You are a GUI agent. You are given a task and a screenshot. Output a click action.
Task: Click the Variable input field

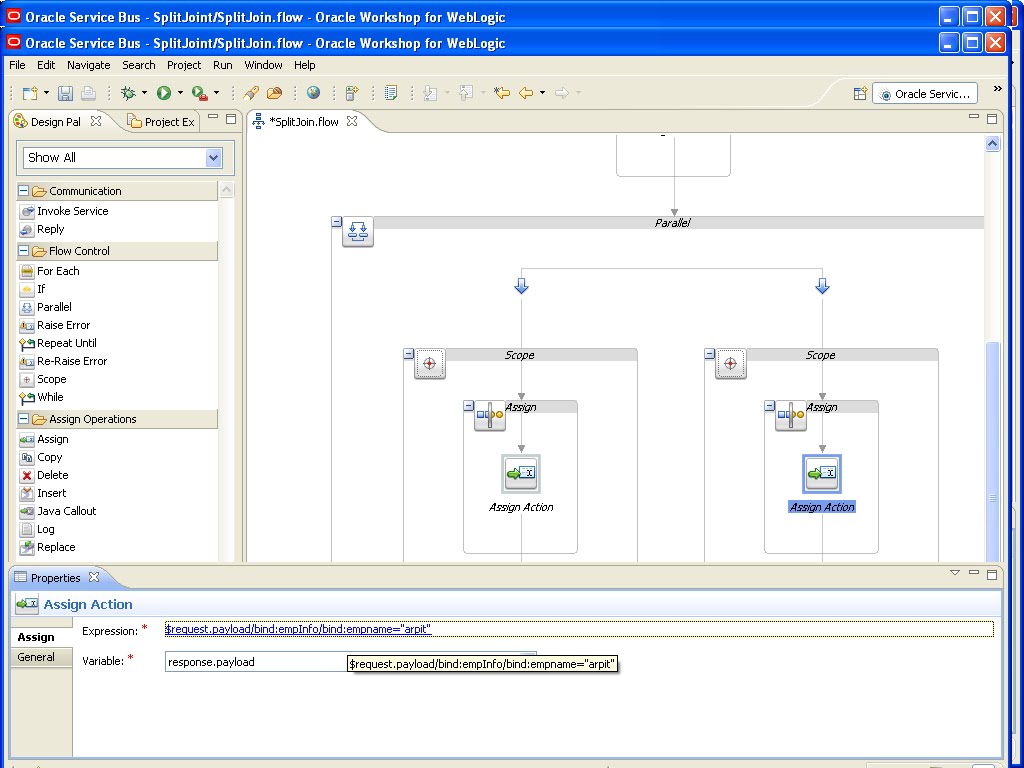point(351,662)
